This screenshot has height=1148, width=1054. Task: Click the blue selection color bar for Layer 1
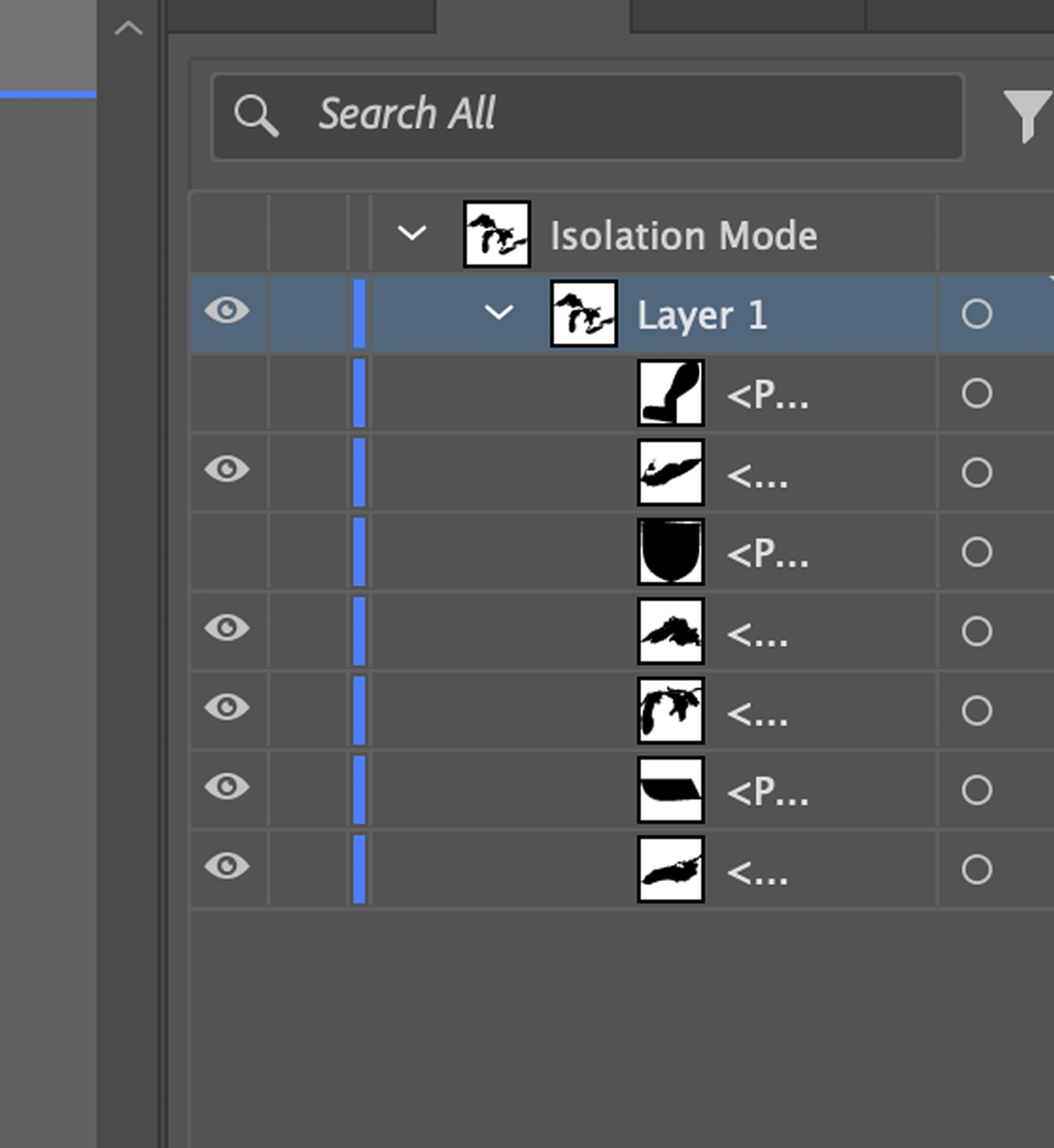[358, 313]
